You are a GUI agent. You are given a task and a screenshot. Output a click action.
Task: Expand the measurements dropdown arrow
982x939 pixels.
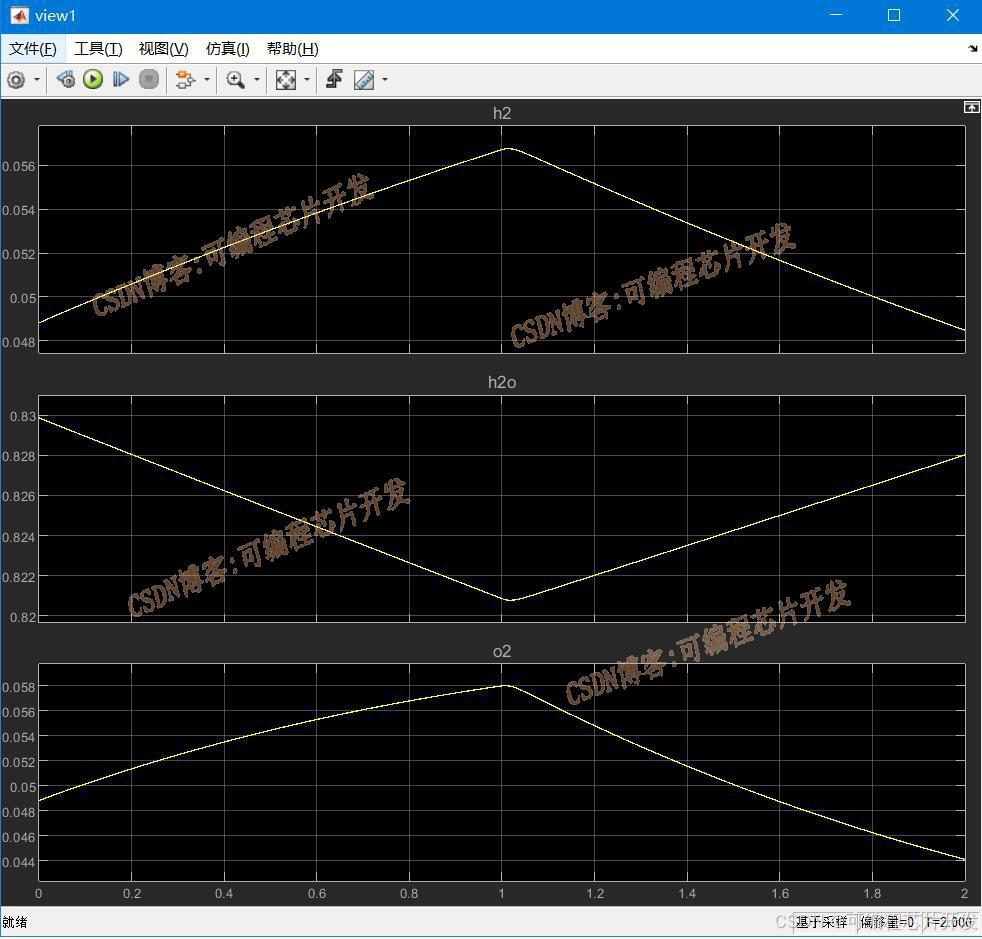[385, 80]
